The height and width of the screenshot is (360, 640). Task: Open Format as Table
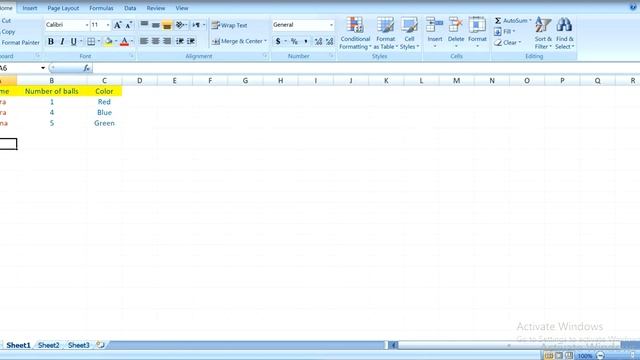pos(385,33)
